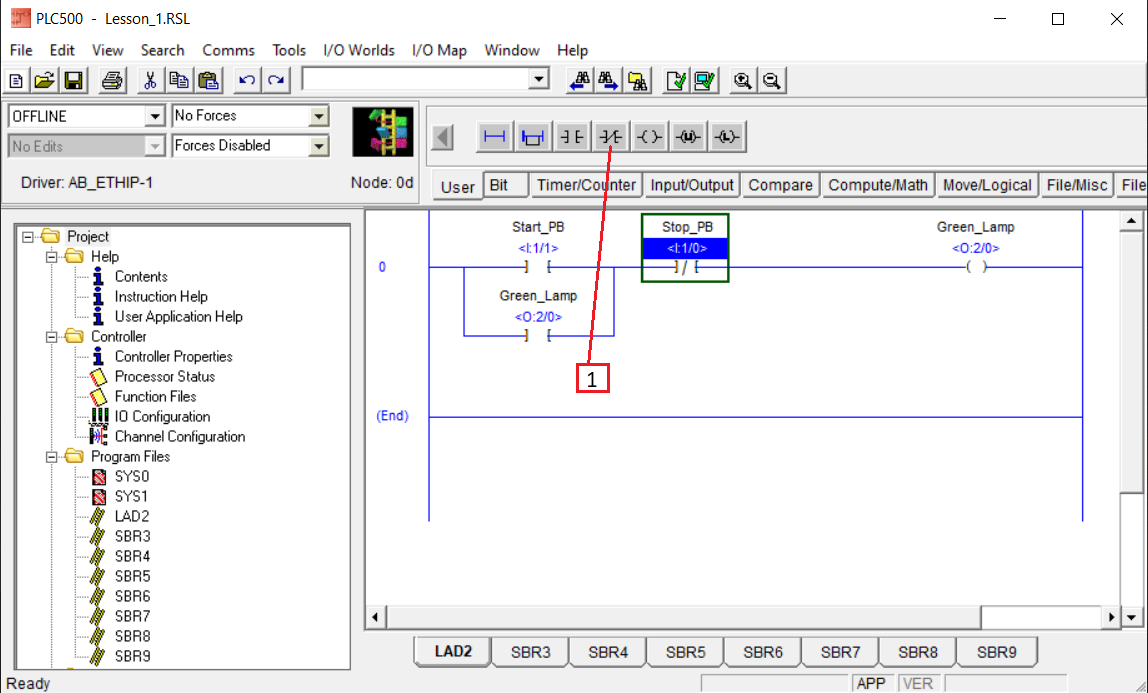
Task: Click the Cut scissors icon
Action: [x=150, y=80]
